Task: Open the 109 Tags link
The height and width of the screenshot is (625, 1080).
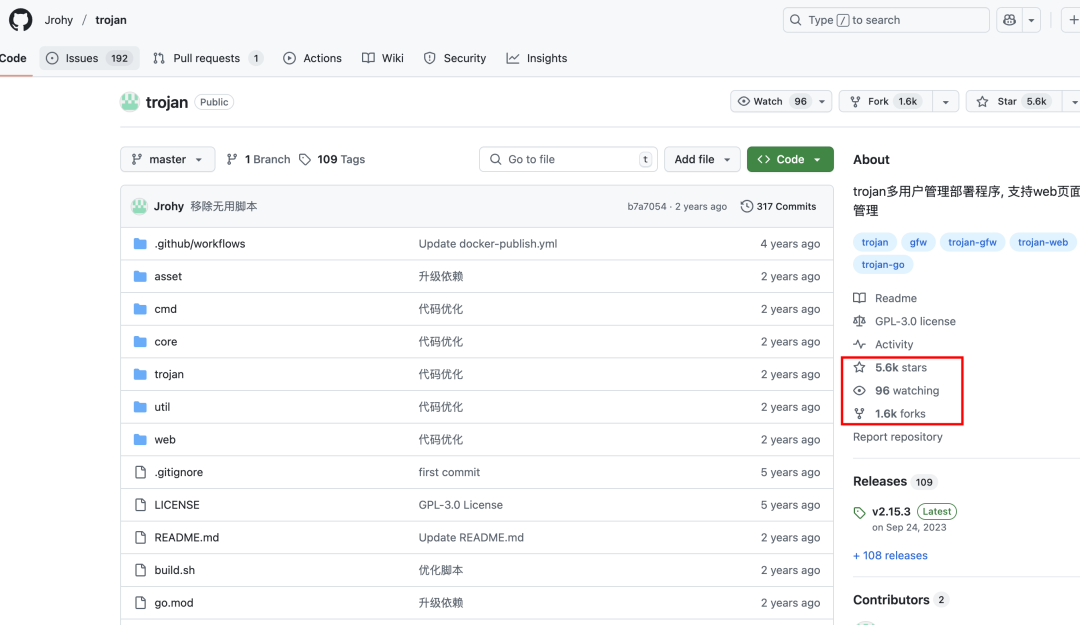Action: click(332, 159)
